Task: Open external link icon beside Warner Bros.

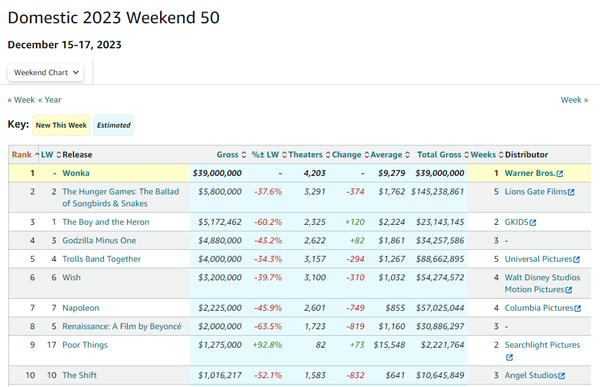Action: pyautogui.click(x=560, y=174)
